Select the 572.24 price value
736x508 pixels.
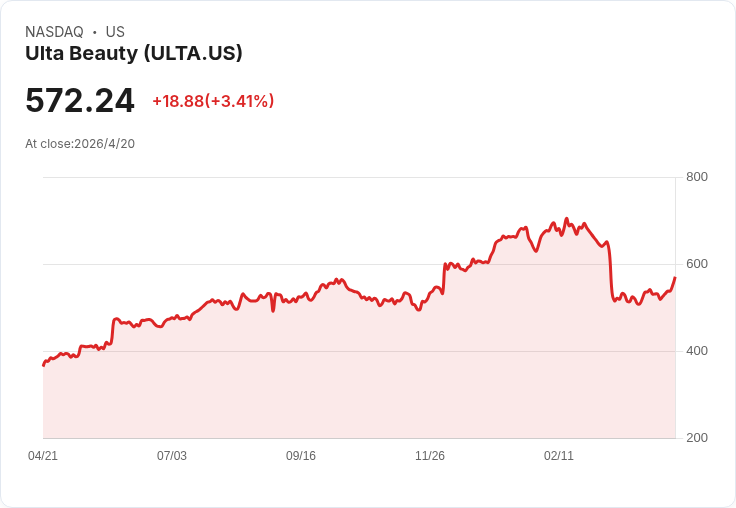(80, 100)
